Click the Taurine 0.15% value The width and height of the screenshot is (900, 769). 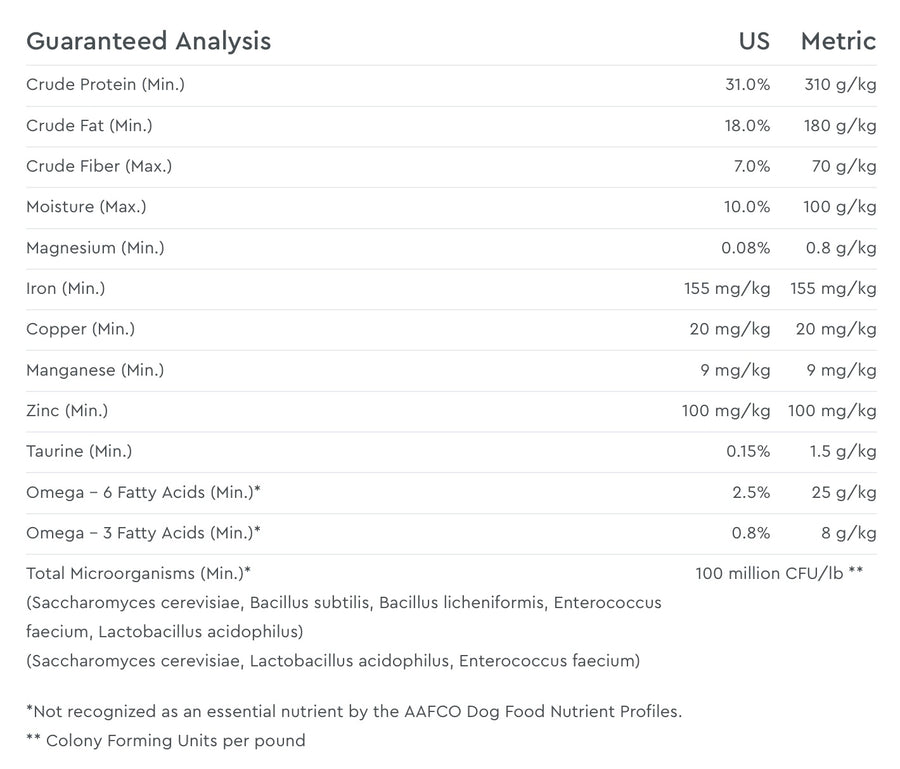(x=748, y=452)
